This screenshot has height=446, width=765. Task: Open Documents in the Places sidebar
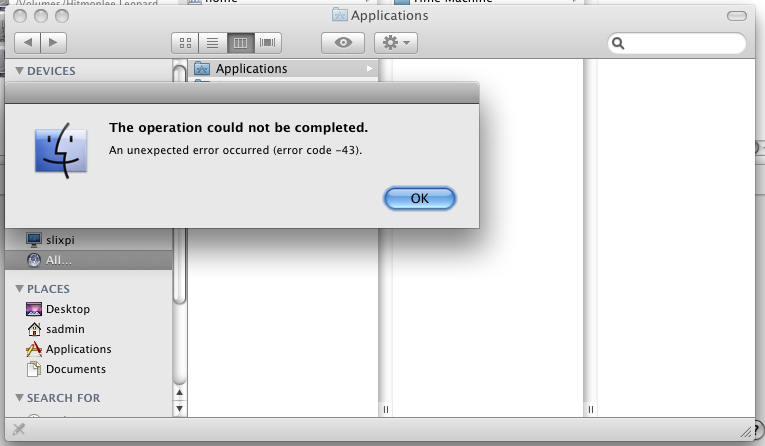pyautogui.click(x=88, y=369)
